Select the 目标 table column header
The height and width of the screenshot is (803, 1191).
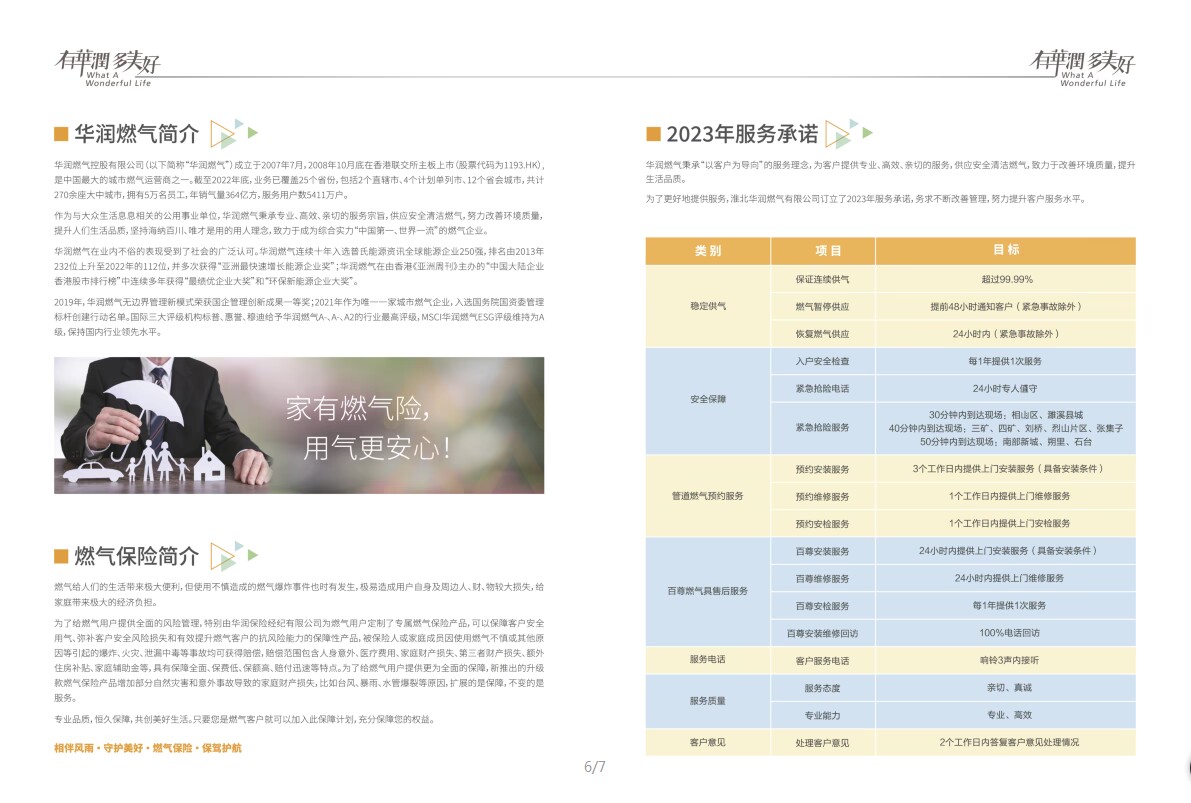coord(1005,250)
